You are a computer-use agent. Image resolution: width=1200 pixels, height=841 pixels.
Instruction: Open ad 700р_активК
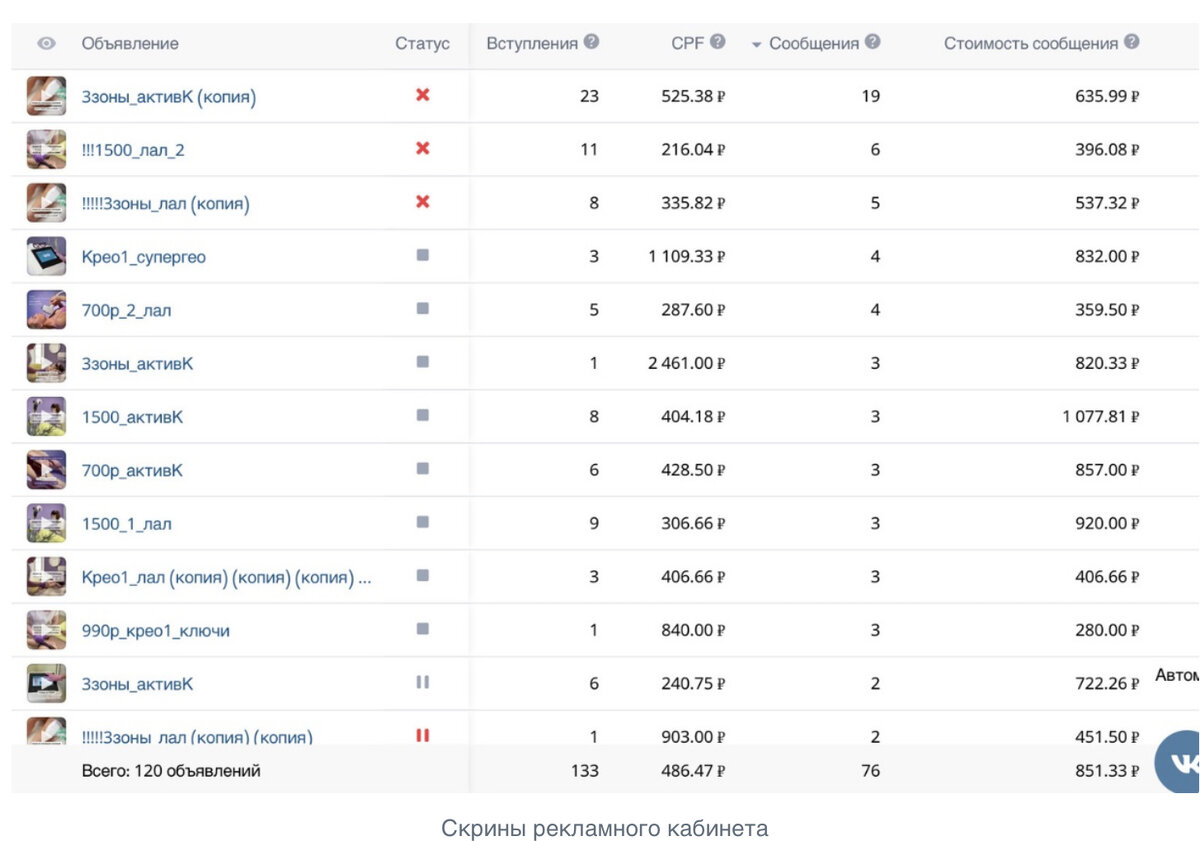pyautogui.click(x=132, y=471)
